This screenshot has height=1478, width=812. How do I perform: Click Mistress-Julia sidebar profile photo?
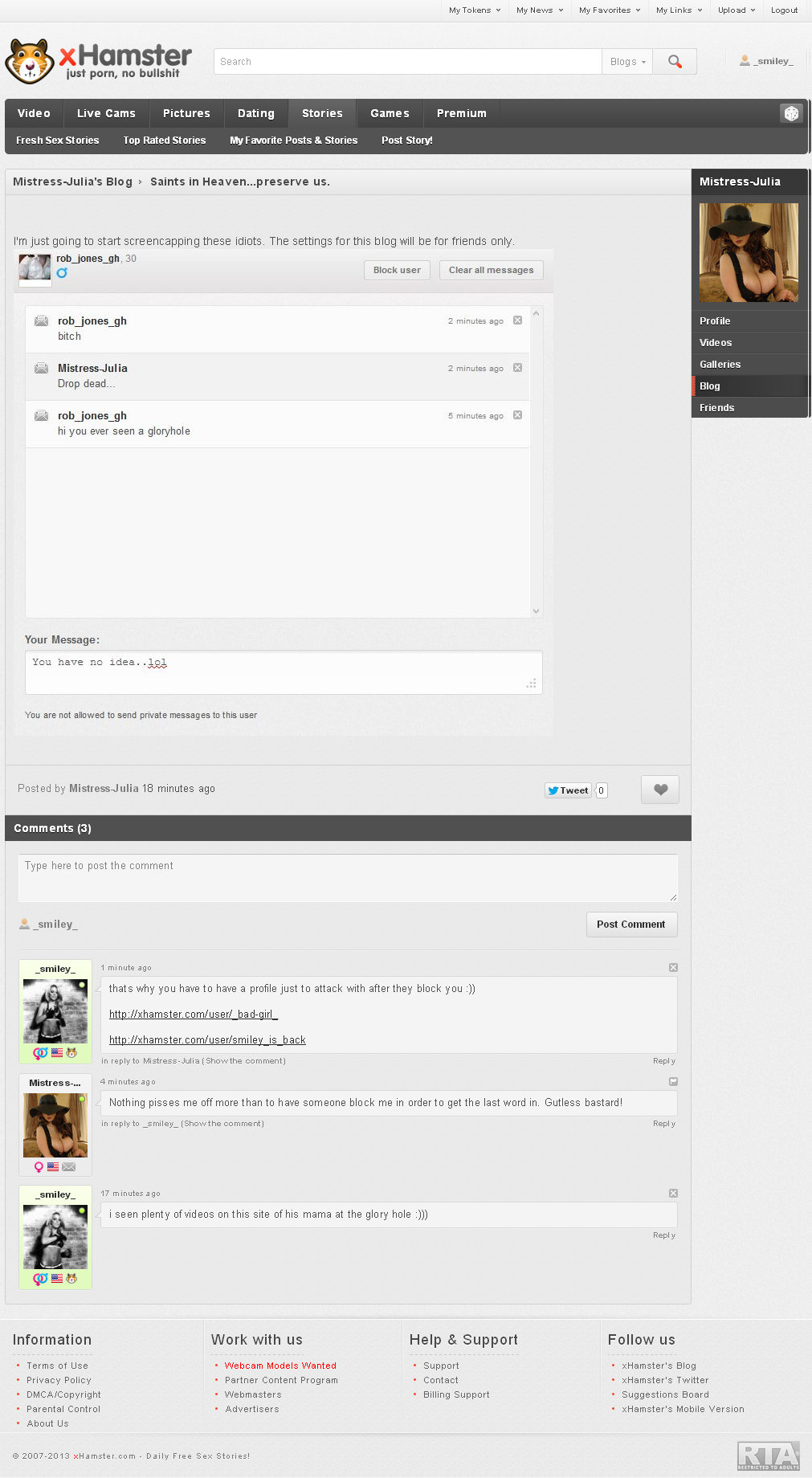coord(749,252)
